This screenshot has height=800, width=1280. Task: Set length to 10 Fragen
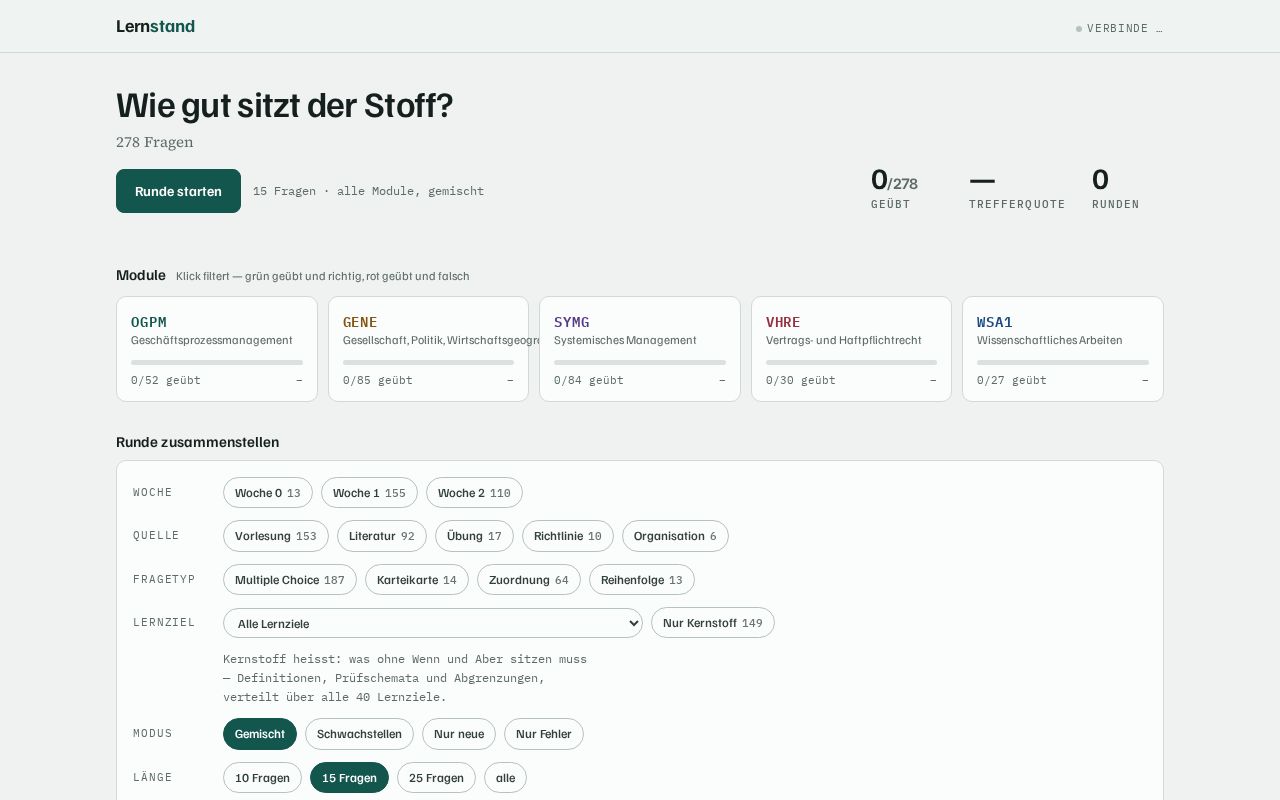(x=262, y=778)
